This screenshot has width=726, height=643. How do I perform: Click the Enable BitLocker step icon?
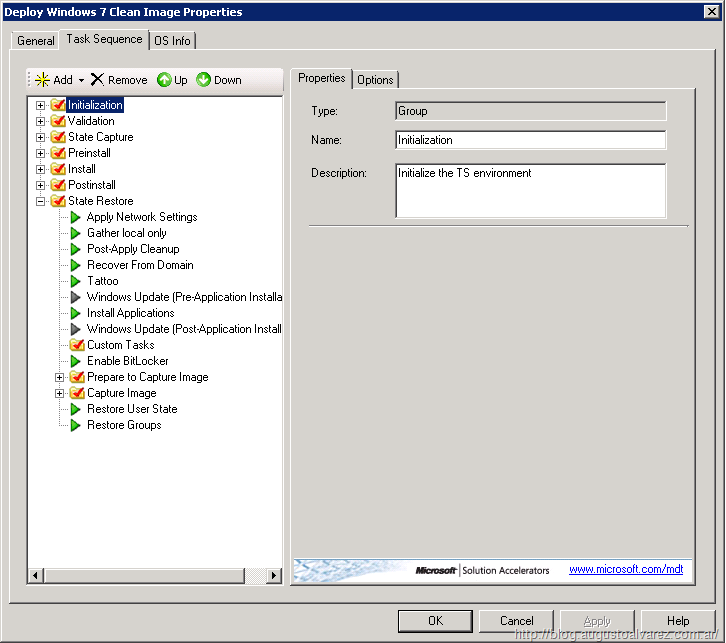click(x=76, y=361)
